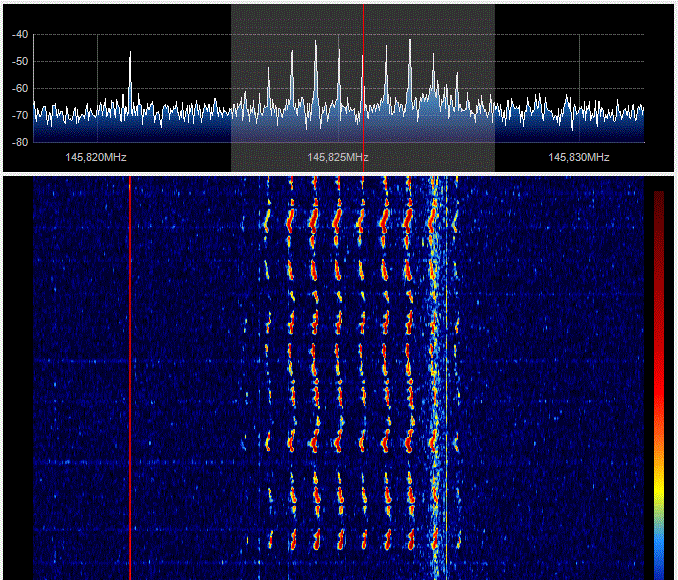The width and height of the screenshot is (678, 580).
Task: Click the -50 dB scale label
Action: (20, 61)
